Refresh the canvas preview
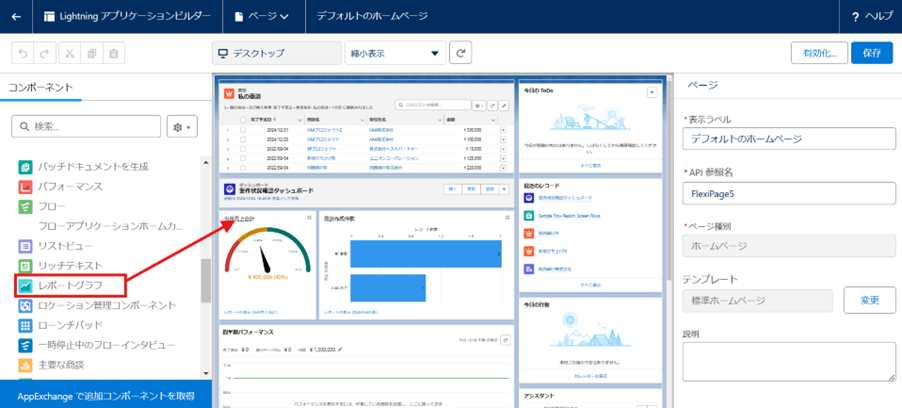Image resolution: width=902 pixels, height=408 pixels. 460,54
